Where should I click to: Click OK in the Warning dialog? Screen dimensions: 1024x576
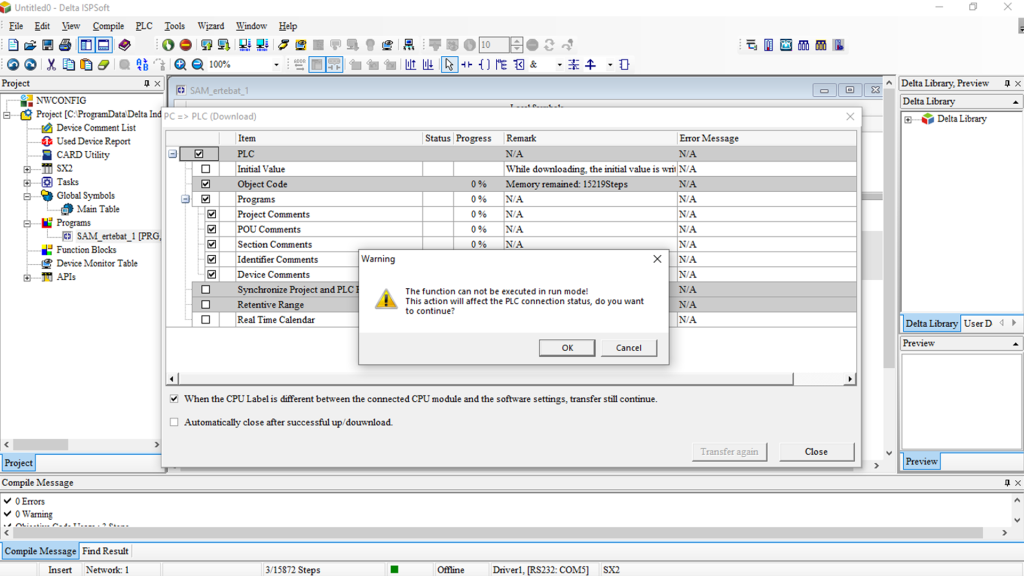pos(567,348)
